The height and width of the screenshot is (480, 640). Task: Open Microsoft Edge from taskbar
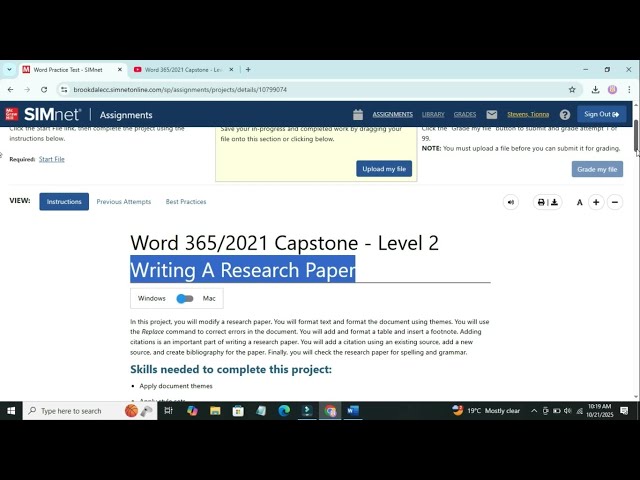point(284,411)
